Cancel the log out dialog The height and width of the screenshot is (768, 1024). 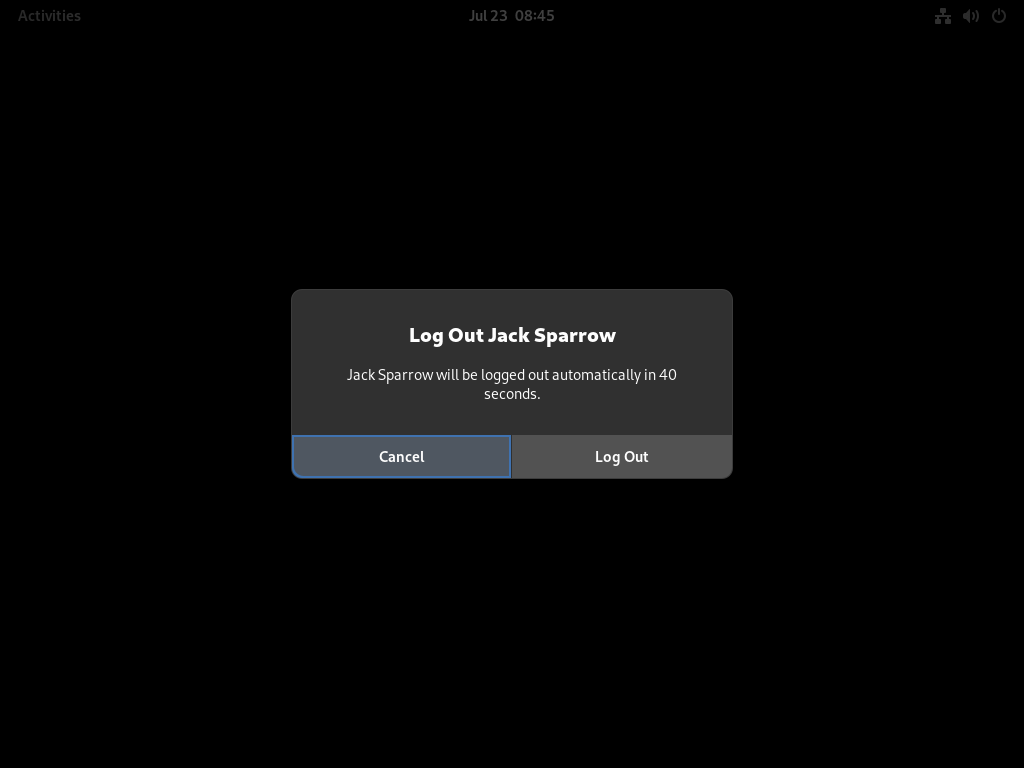[x=402, y=456]
